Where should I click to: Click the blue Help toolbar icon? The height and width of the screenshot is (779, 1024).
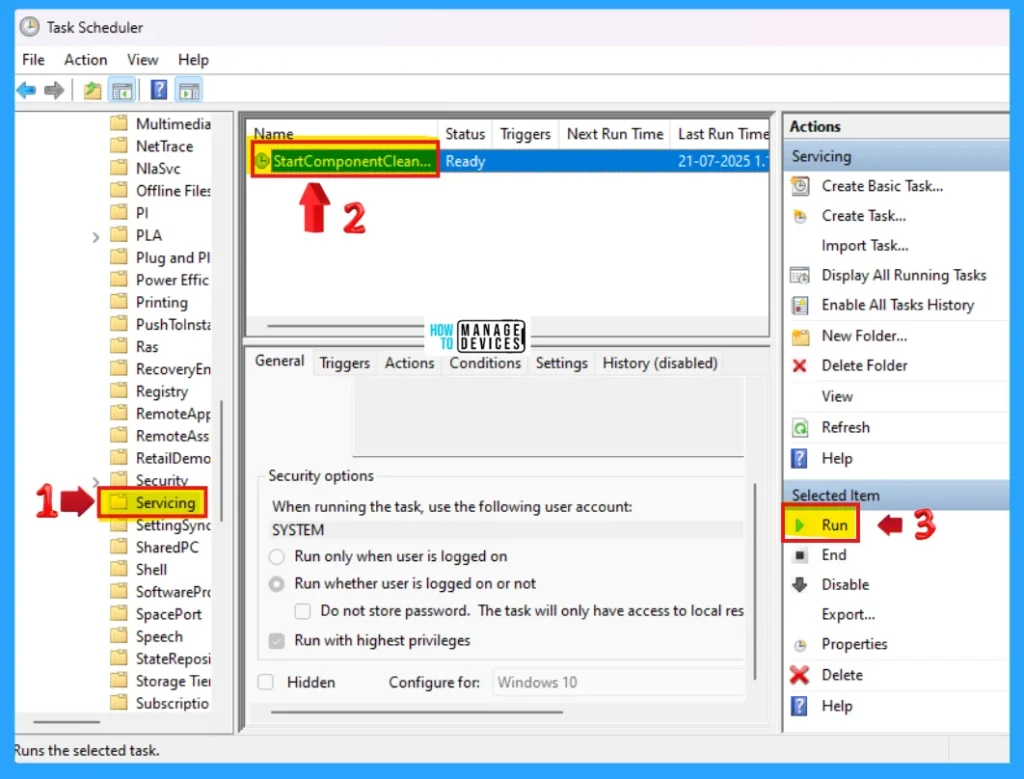pos(159,89)
